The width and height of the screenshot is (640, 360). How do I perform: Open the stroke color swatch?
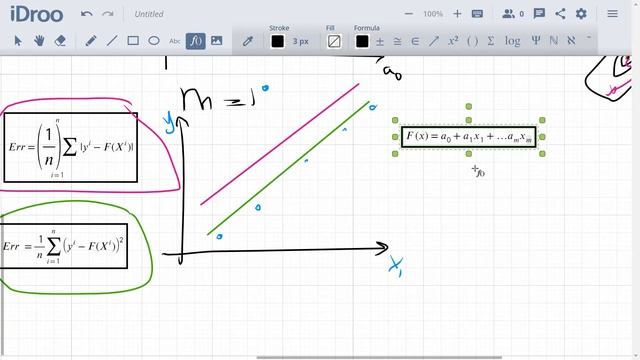pos(278,41)
